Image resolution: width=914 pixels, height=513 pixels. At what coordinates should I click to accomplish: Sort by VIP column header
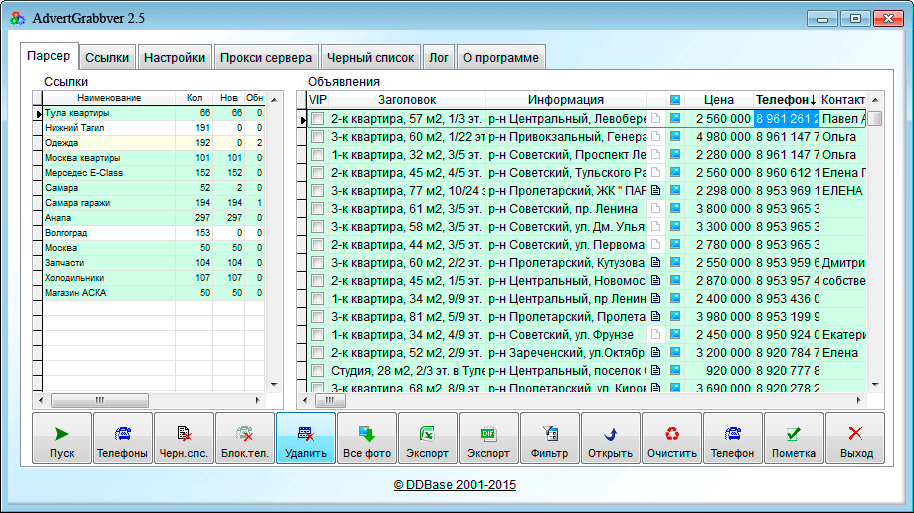pyautogui.click(x=318, y=100)
